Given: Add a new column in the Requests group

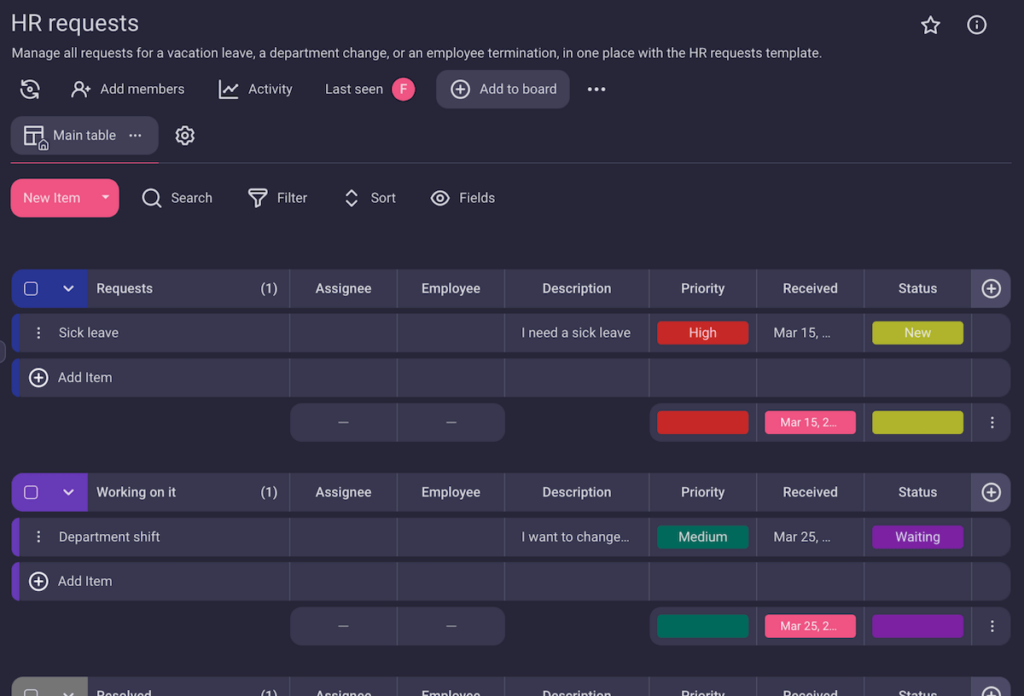Looking at the screenshot, I should [x=990, y=288].
